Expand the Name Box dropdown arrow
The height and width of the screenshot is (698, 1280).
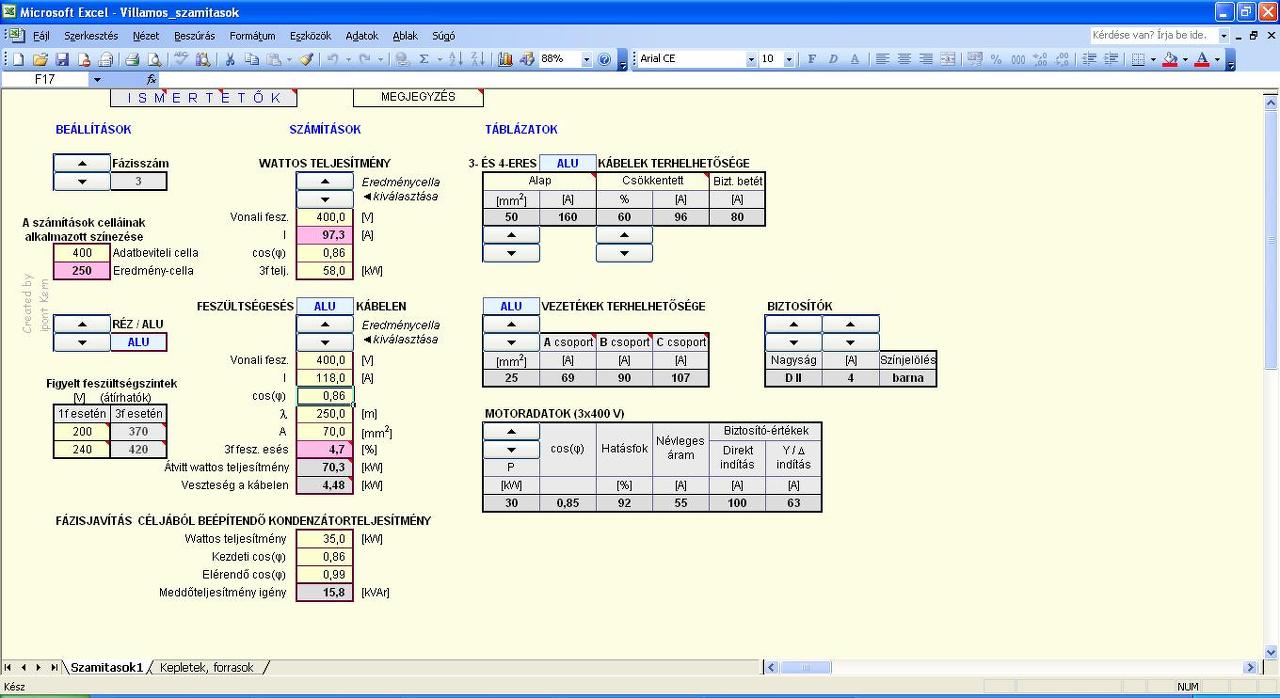pyautogui.click(x=97, y=79)
